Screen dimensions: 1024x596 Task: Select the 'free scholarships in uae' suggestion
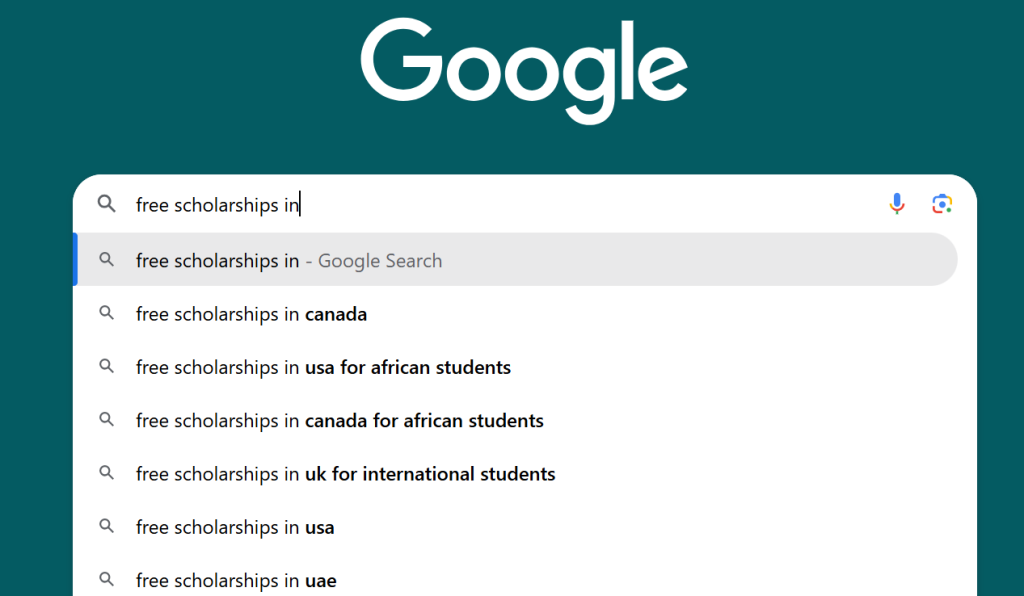[x=236, y=580]
